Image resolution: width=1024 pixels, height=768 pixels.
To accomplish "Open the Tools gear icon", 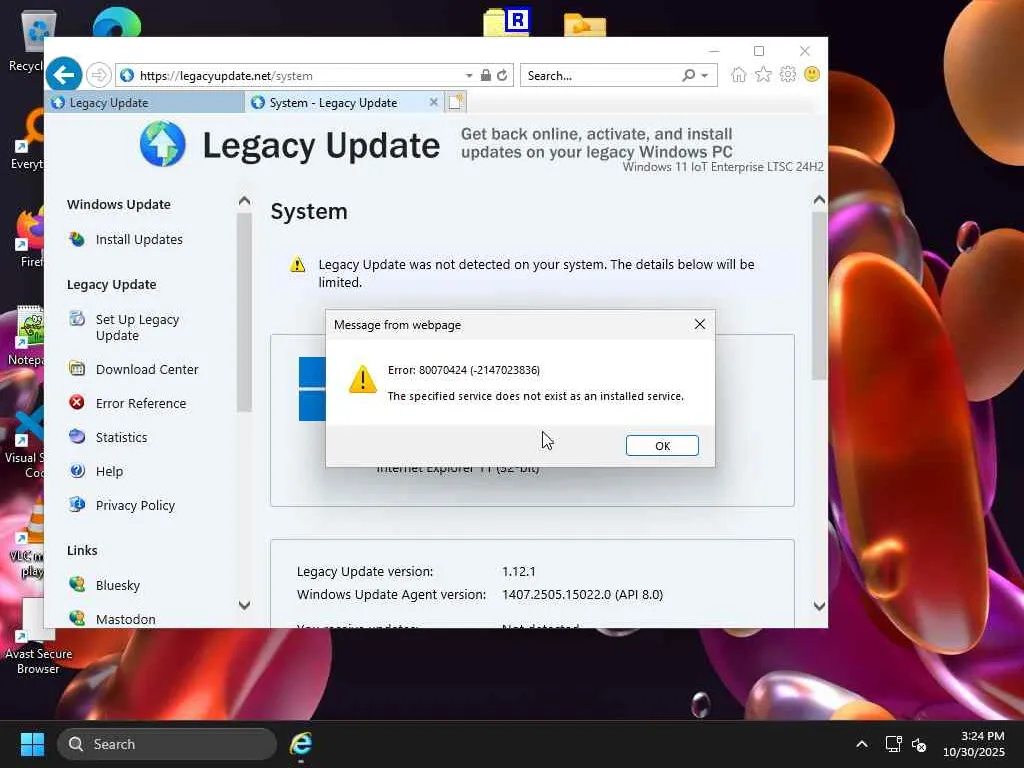I will [788, 74].
